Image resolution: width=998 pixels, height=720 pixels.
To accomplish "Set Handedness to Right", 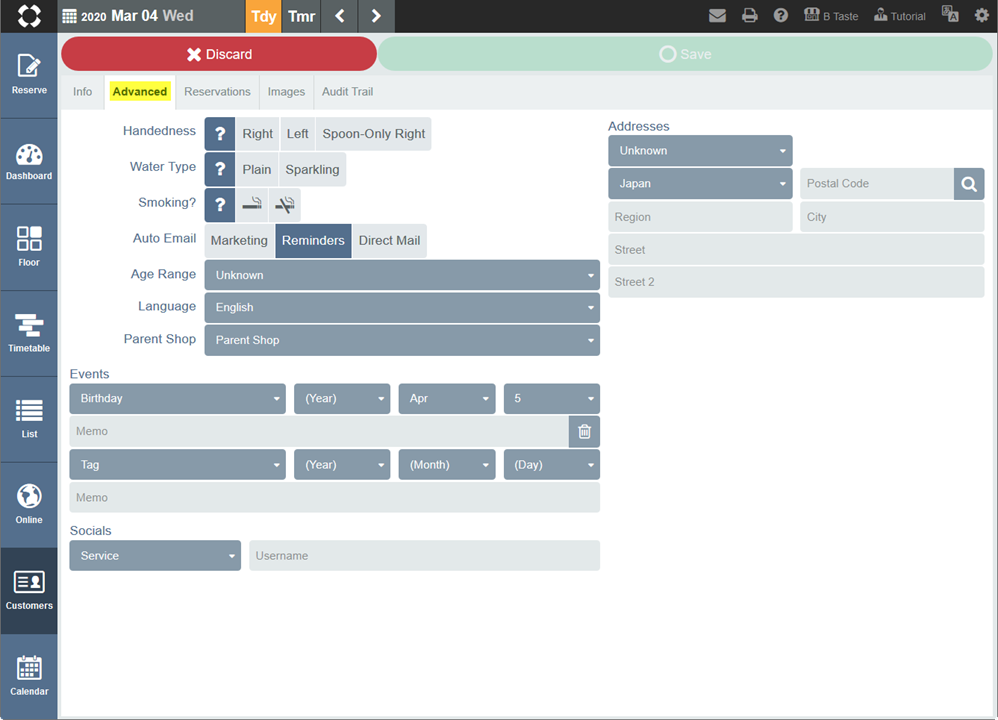I will pos(257,134).
